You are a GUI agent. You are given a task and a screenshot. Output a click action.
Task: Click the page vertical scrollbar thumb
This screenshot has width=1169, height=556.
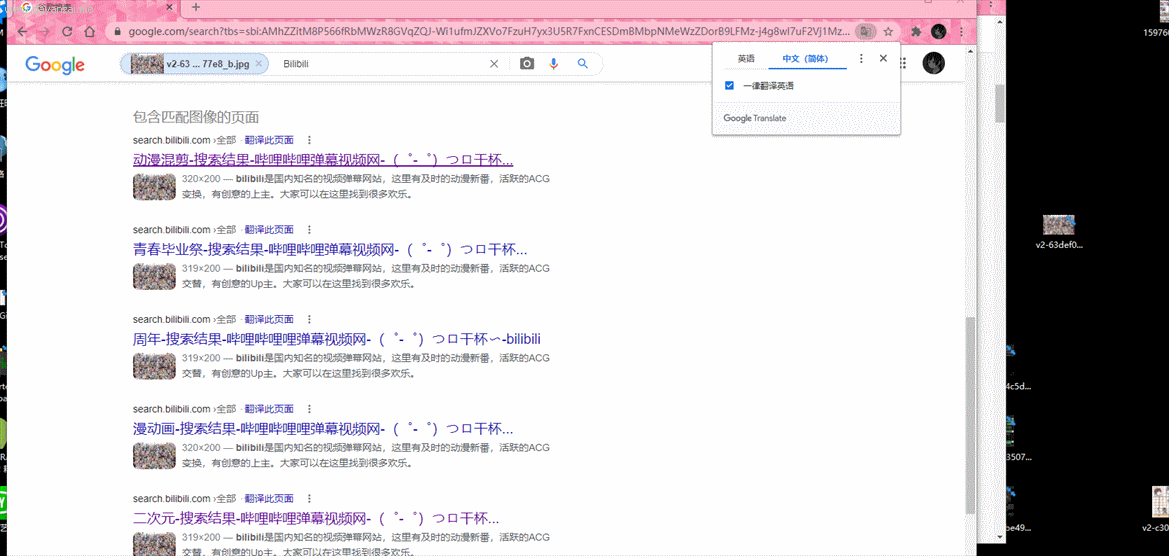969,414
